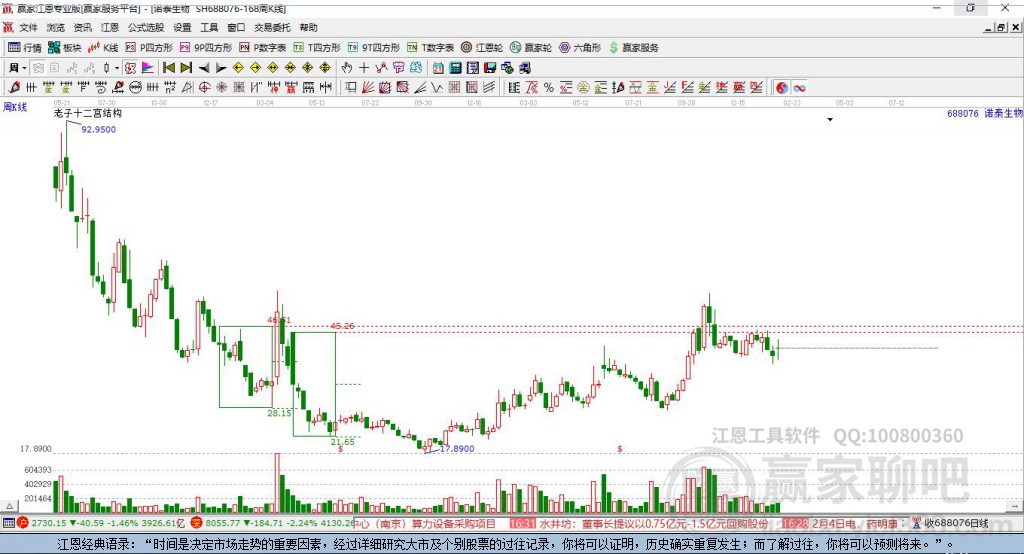The image size is (1024, 554).
Task: Select the 92.9500 high price label
Action: click(99, 129)
